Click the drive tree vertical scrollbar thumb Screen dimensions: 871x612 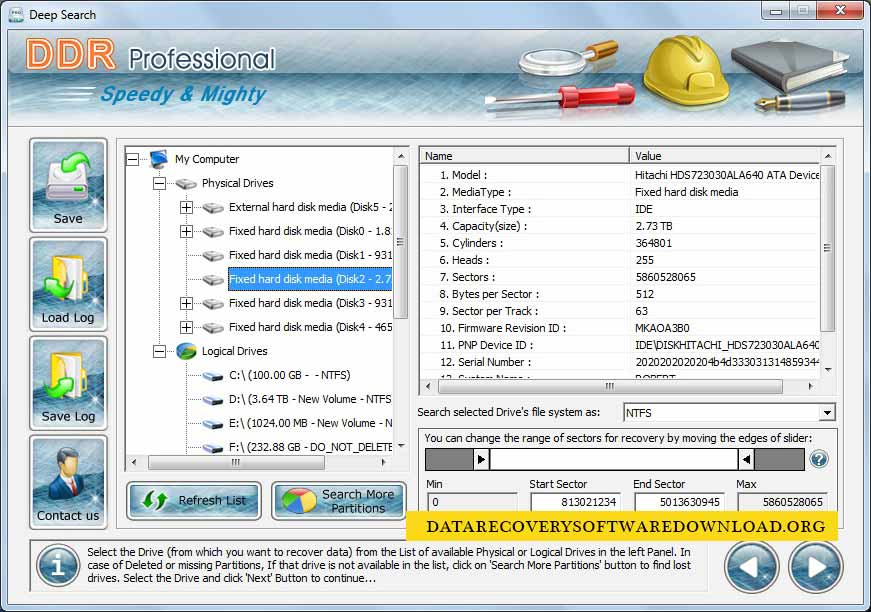[401, 242]
